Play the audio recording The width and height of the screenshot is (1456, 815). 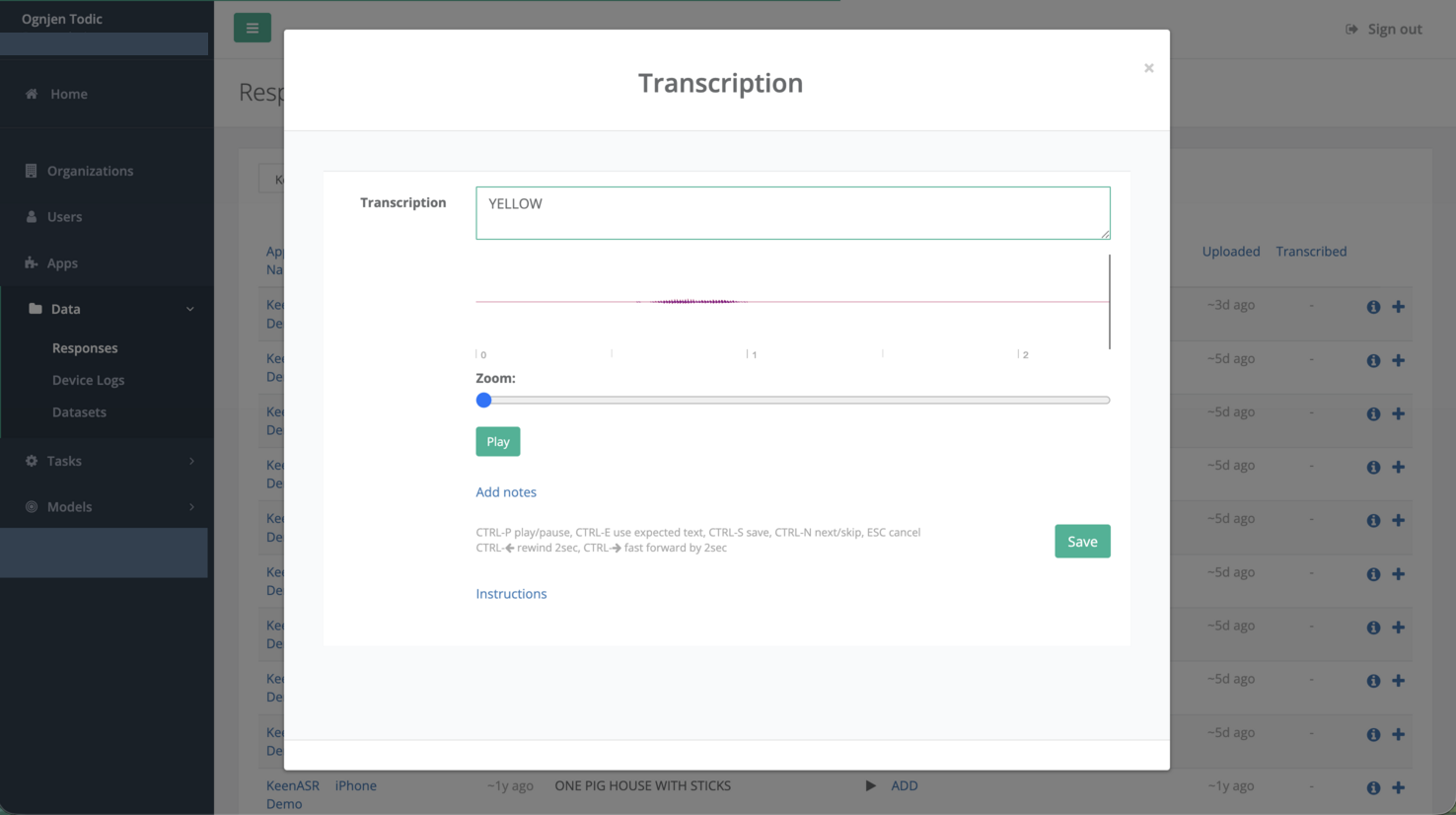pos(497,441)
